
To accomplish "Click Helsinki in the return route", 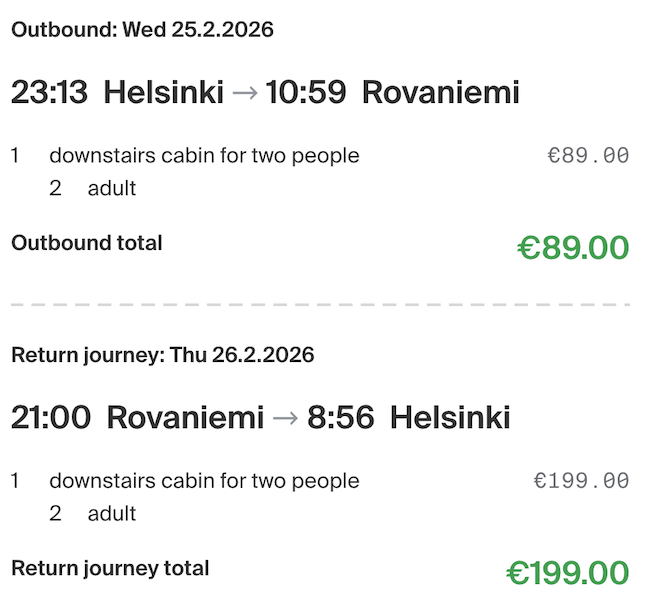I will [450, 417].
